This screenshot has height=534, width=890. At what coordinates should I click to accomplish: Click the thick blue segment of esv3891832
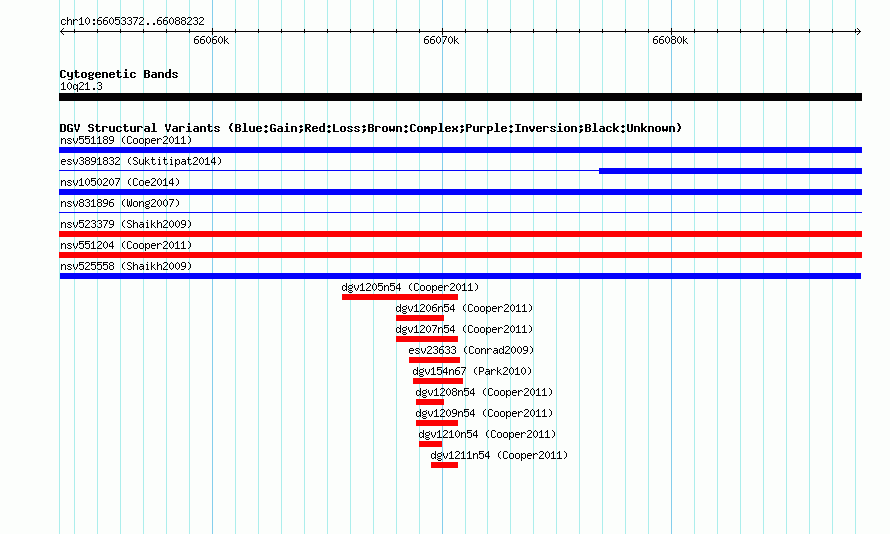tap(731, 171)
